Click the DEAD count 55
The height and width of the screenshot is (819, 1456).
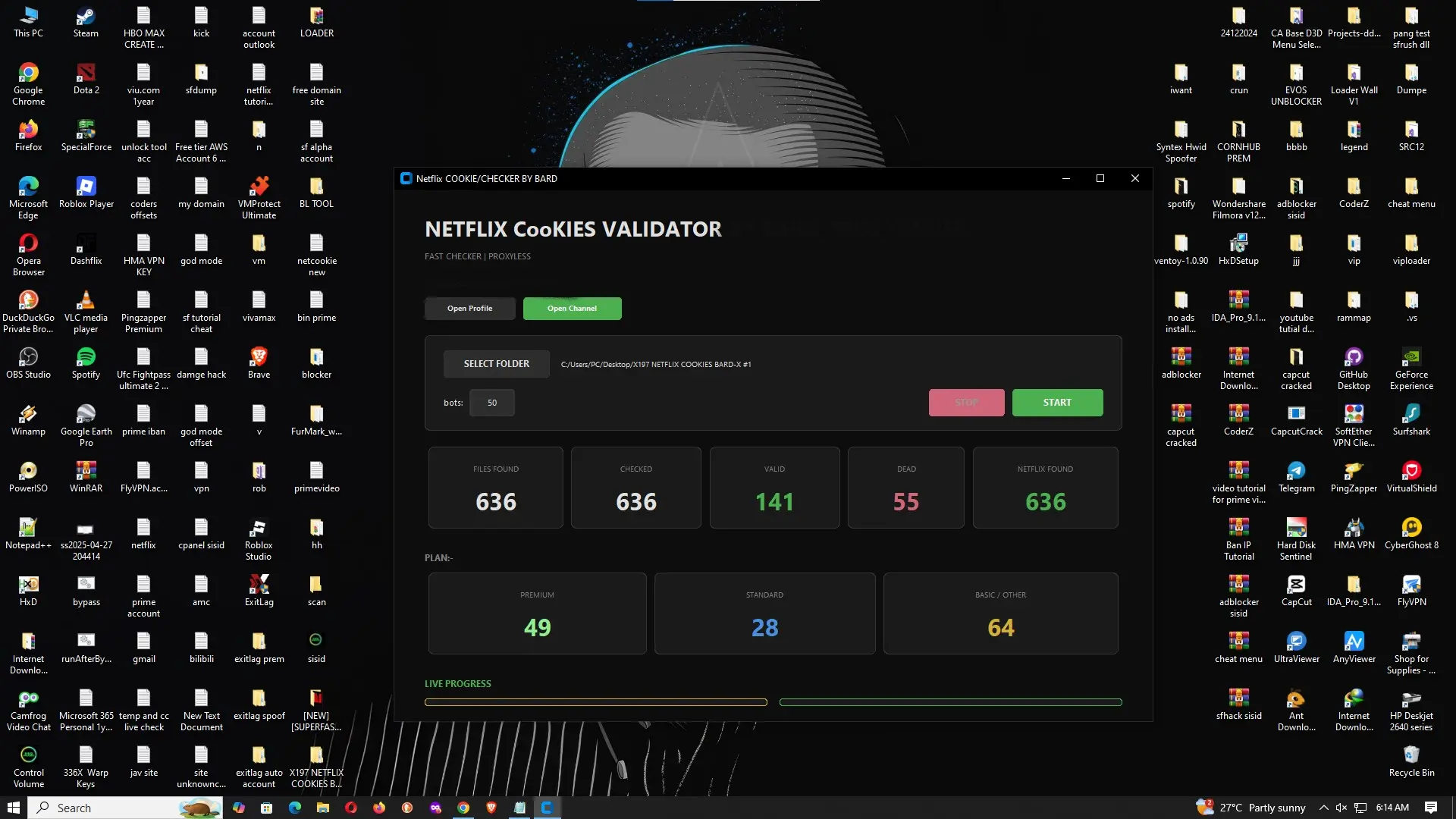tap(905, 502)
